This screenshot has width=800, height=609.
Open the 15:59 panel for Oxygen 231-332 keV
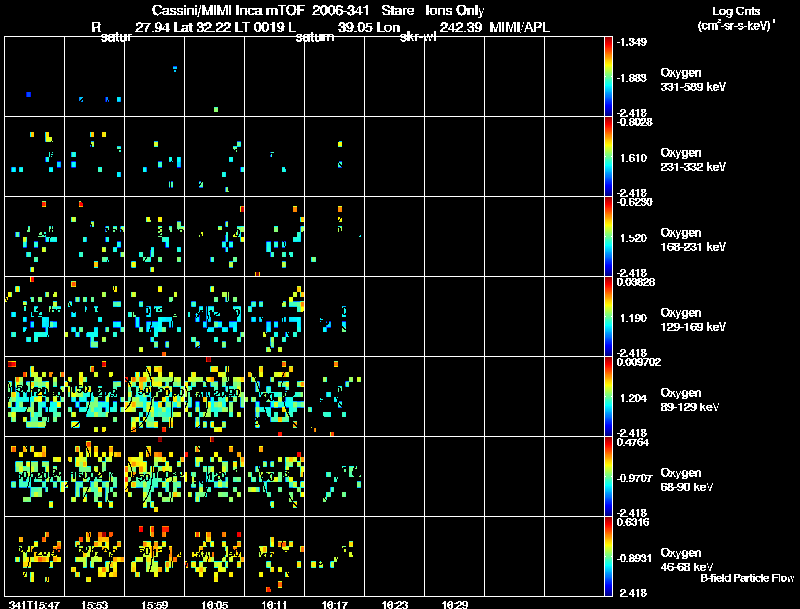pos(155,157)
